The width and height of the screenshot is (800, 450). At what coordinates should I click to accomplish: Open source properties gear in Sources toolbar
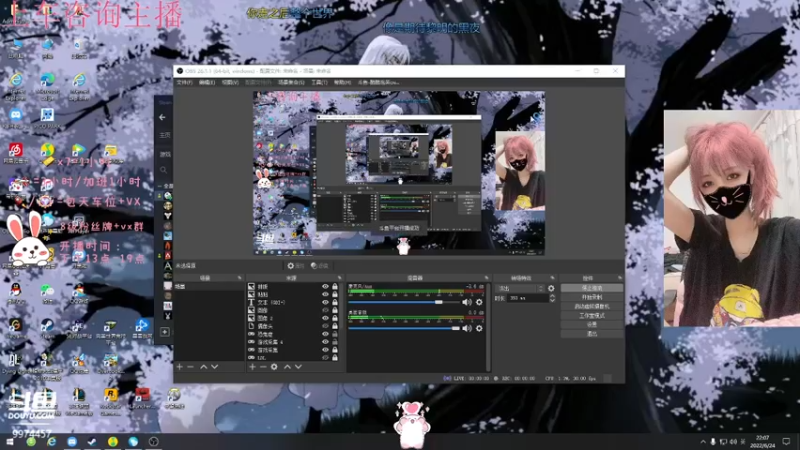tap(274, 367)
